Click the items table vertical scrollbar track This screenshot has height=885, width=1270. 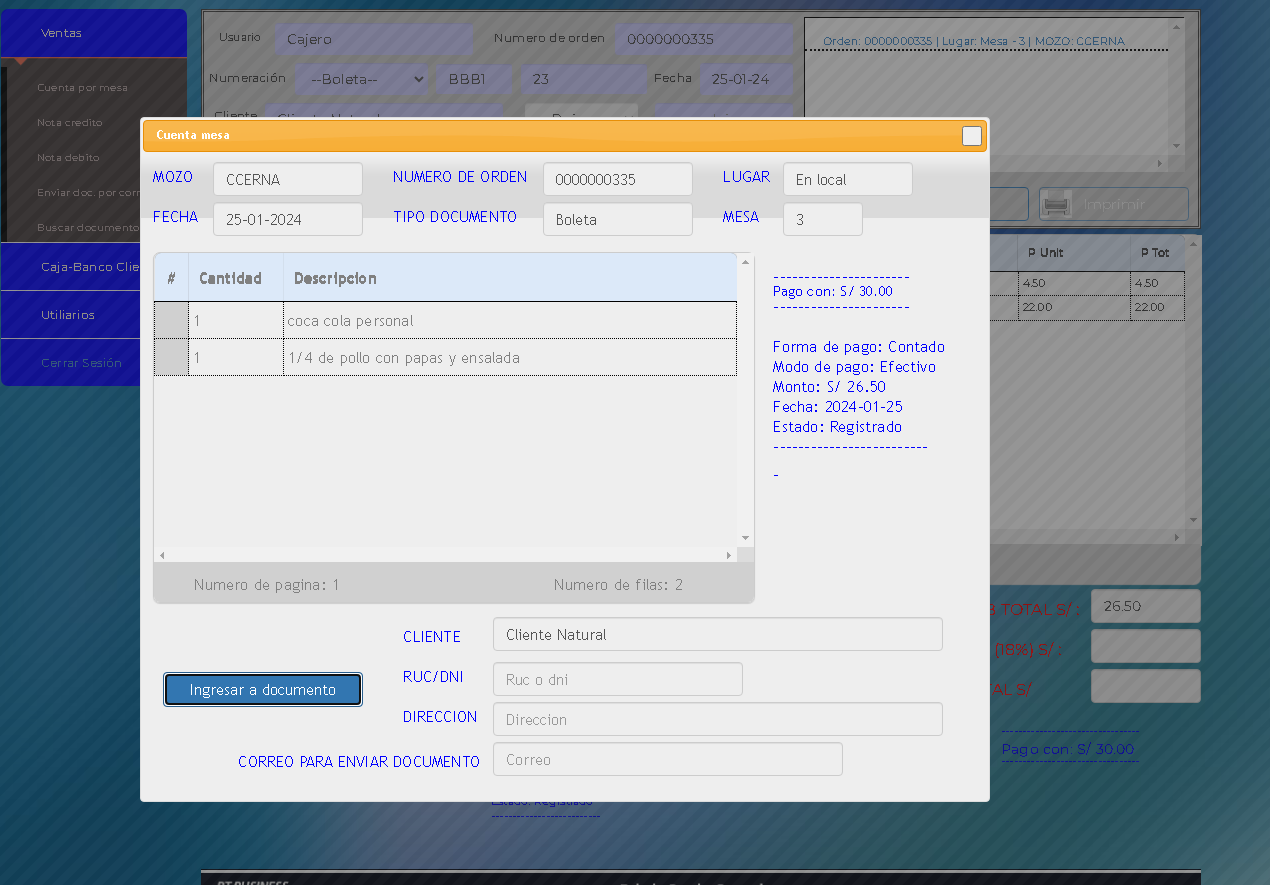[x=745, y=400]
